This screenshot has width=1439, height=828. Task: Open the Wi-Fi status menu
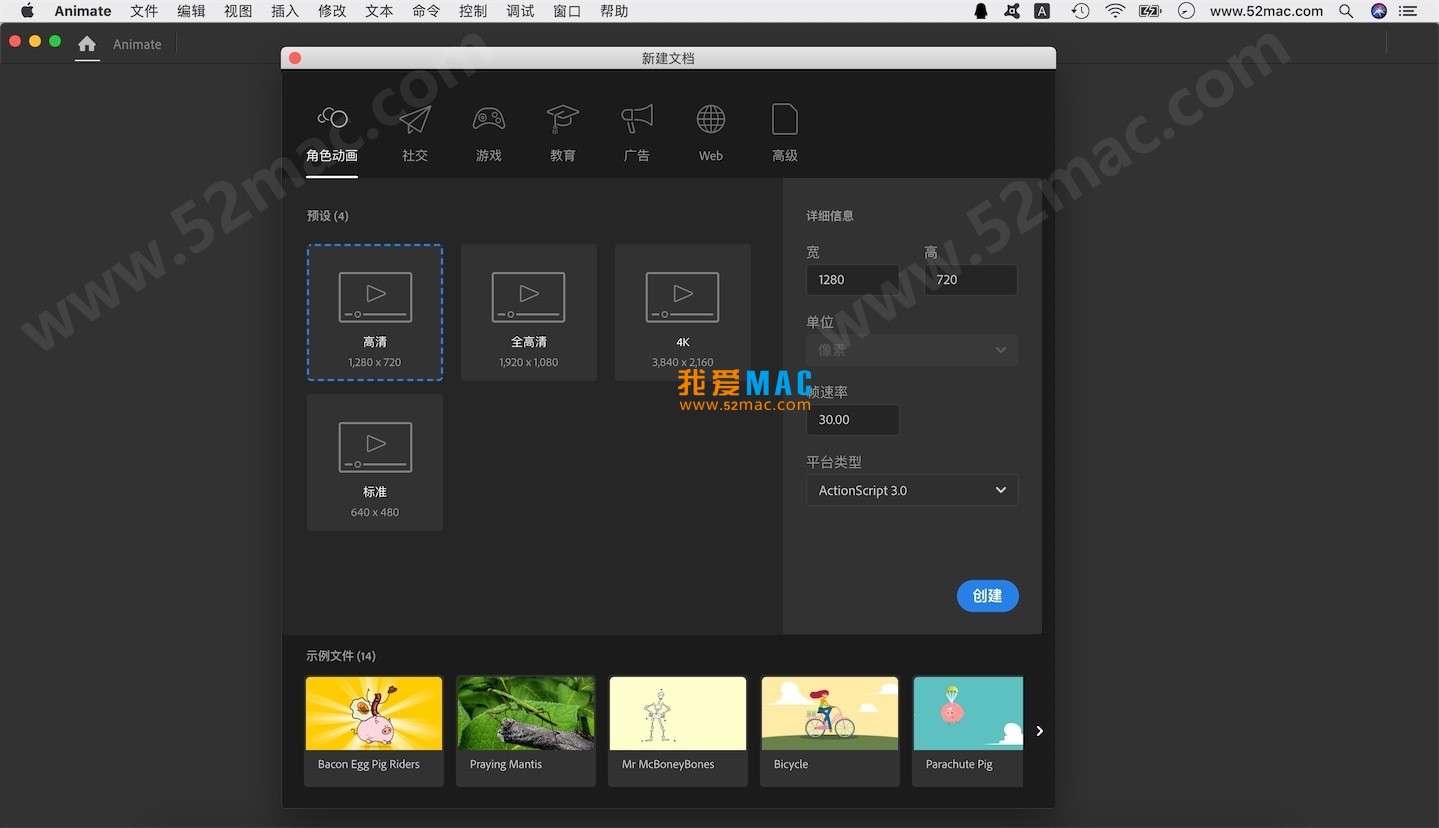1115,11
